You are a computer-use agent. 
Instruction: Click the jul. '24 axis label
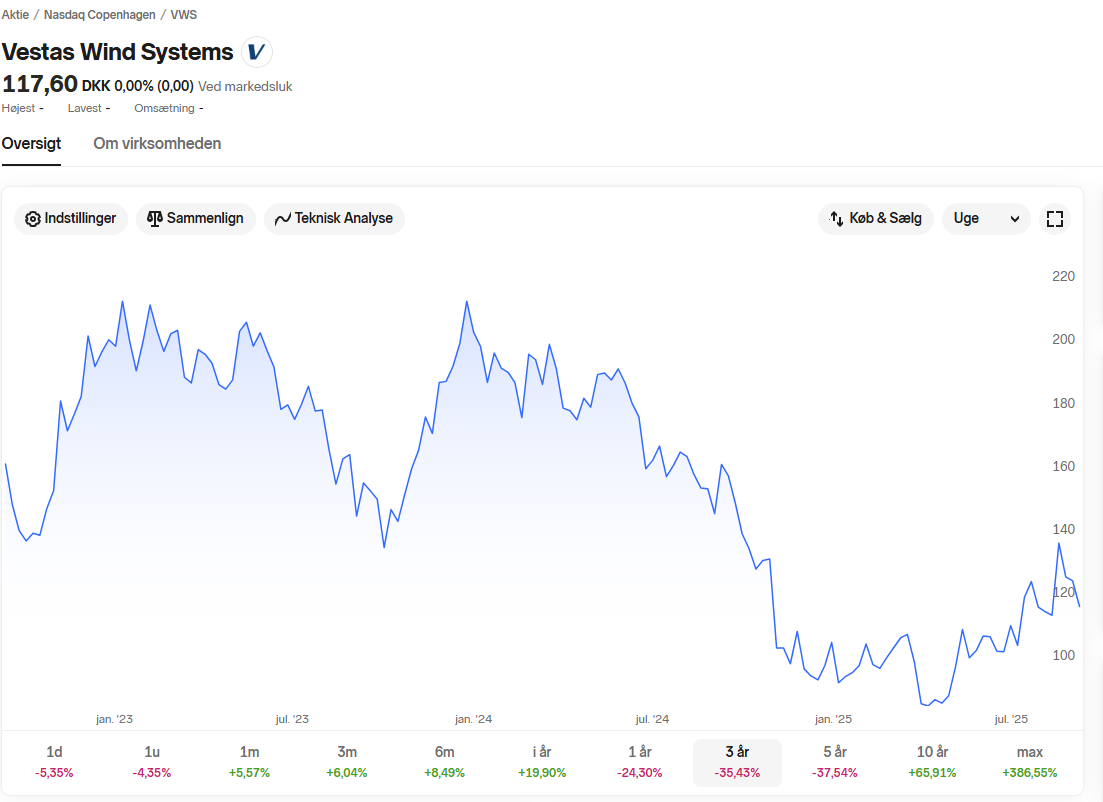652,719
